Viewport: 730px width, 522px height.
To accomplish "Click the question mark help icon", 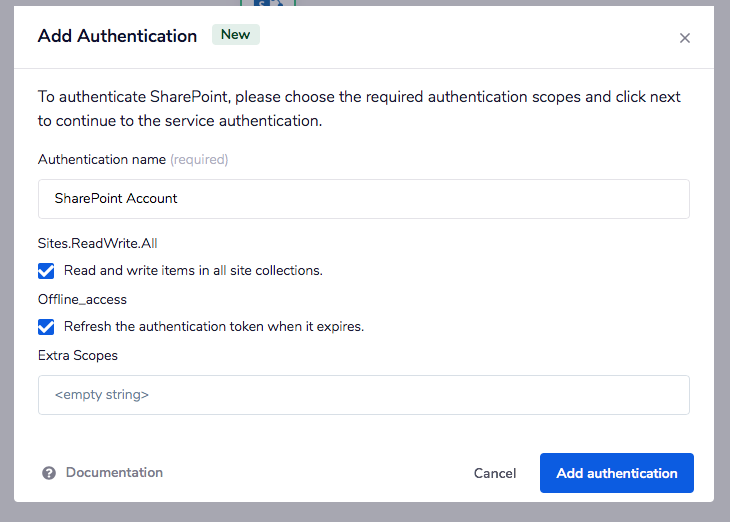I will point(49,473).
